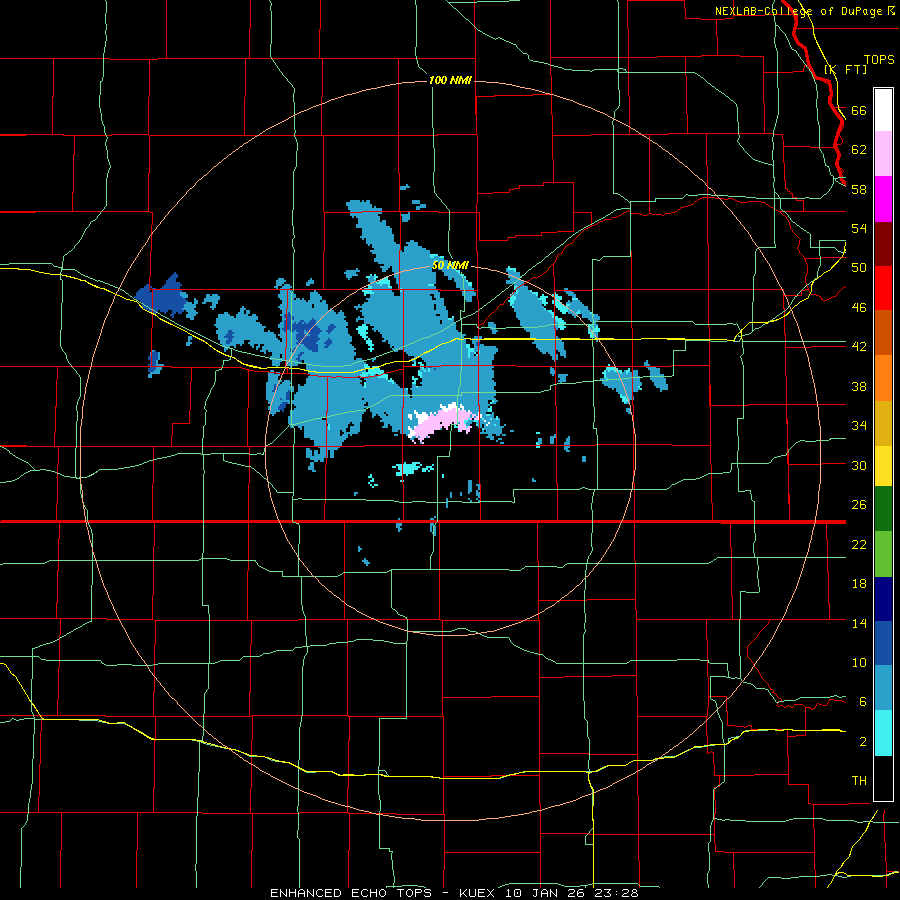Click the legend value 58

(x=859, y=189)
